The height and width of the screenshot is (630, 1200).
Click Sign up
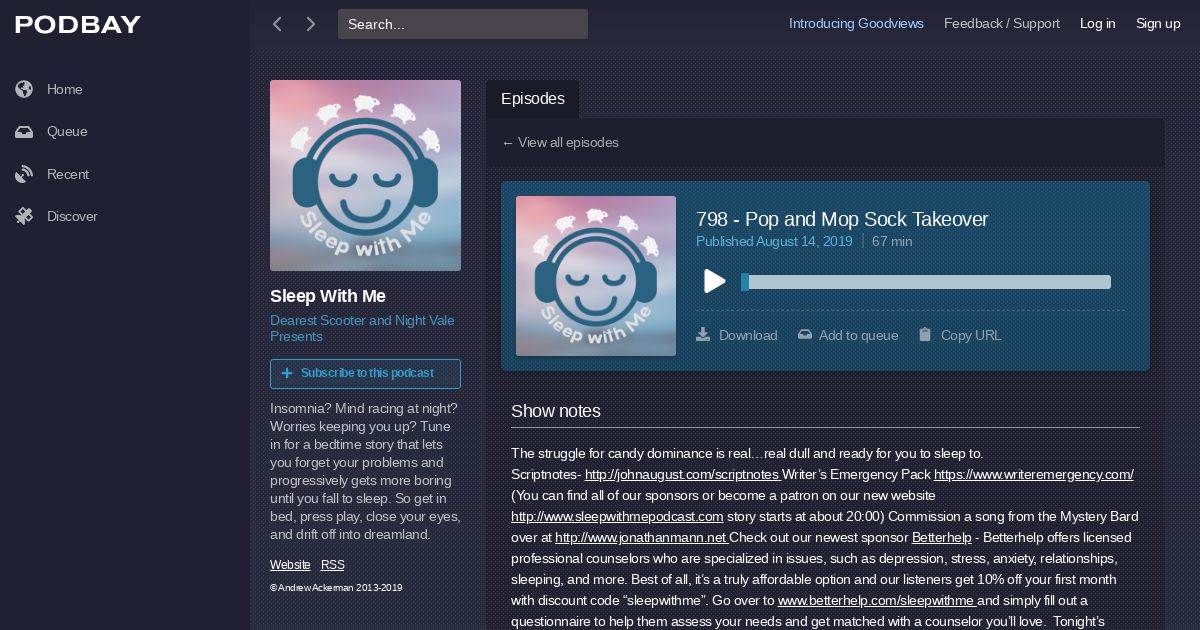1158,24
